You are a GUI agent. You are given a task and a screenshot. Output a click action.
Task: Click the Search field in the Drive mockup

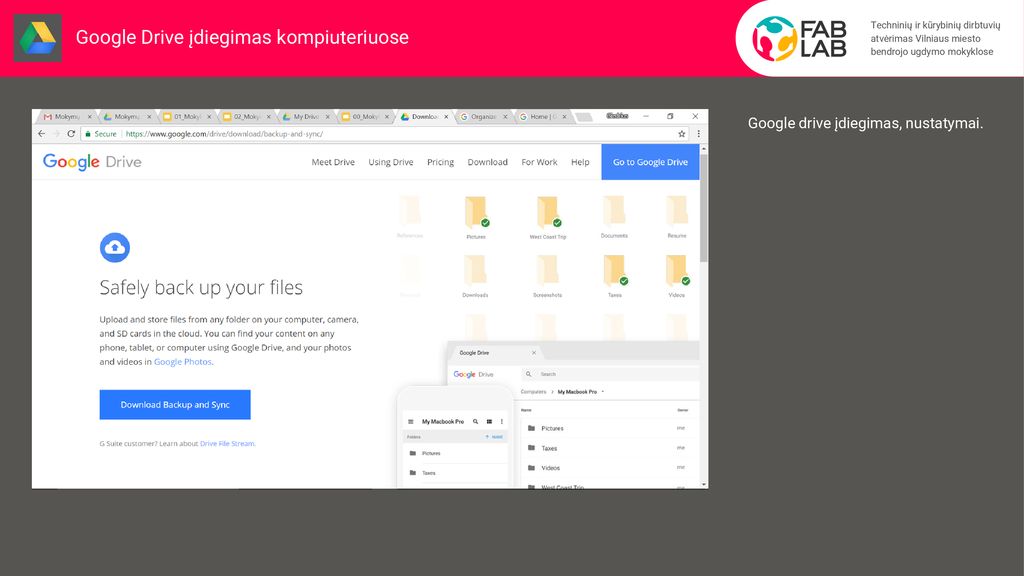[x=611, y=374]
